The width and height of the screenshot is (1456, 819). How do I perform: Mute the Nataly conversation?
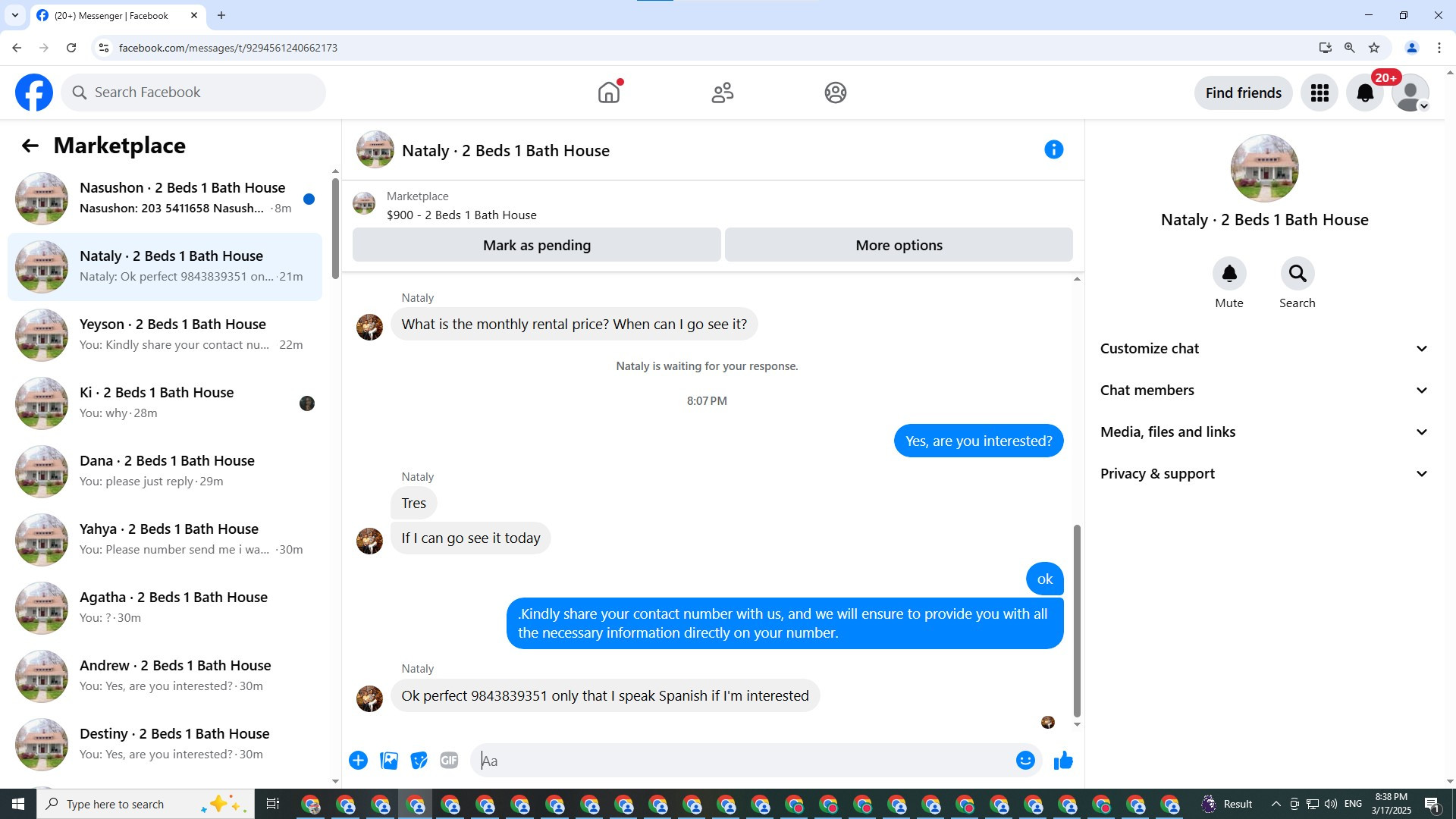(x=1229, y=274)
